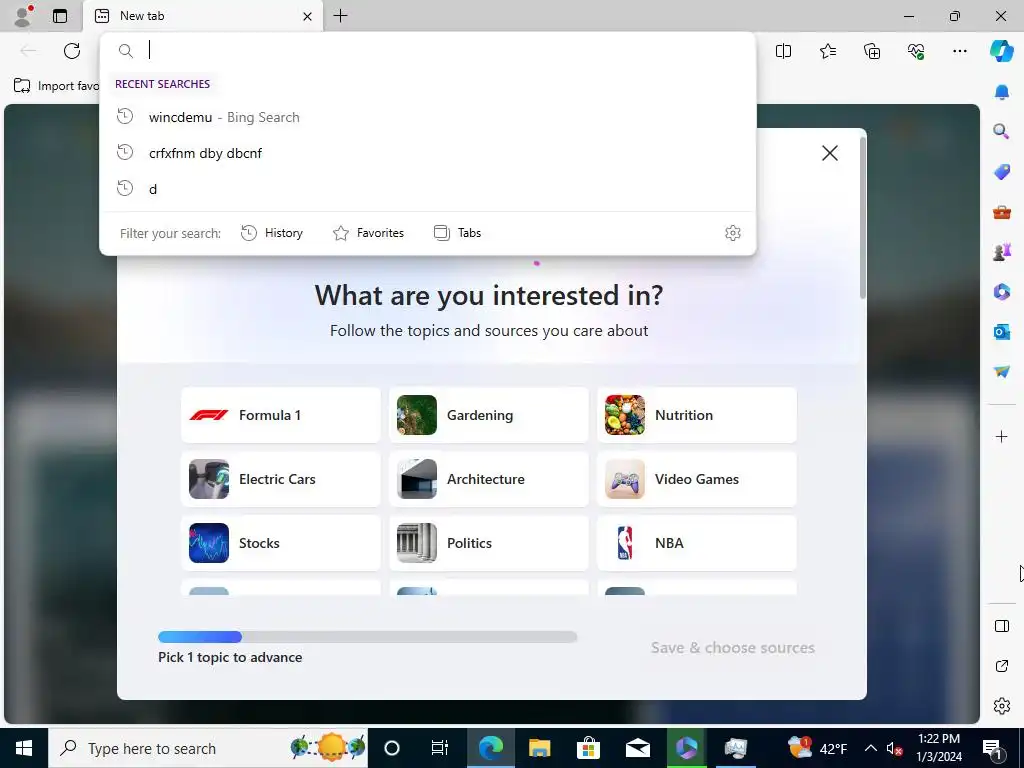1024x768 pixels.
Task: Click the dialog's vertical scrollbar
Action: tap(863, 219)
